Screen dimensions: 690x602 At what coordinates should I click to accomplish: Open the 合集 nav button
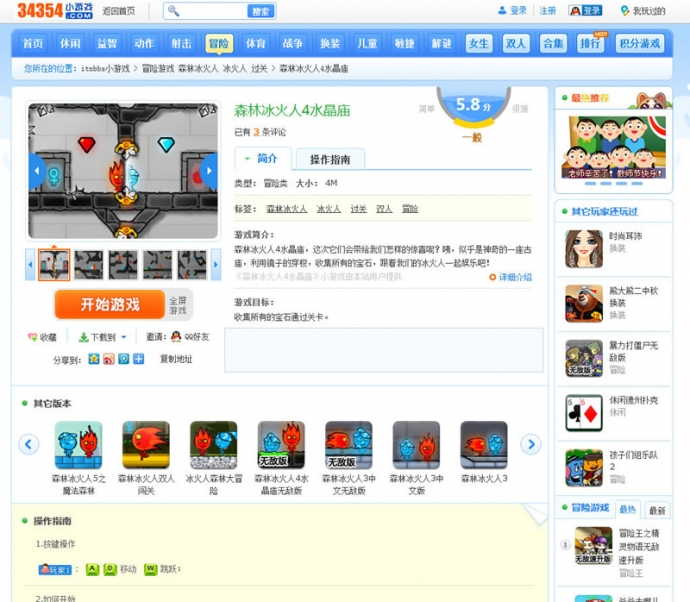553,44
